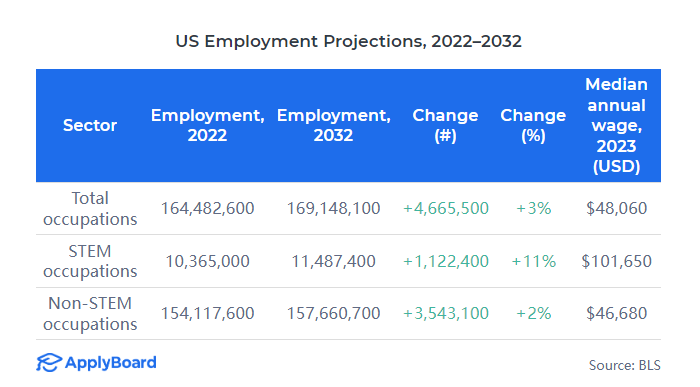This screenshot has height=387, width=700.
Task: Select the Non-STEM occupations row label
Action: [90, 313]
